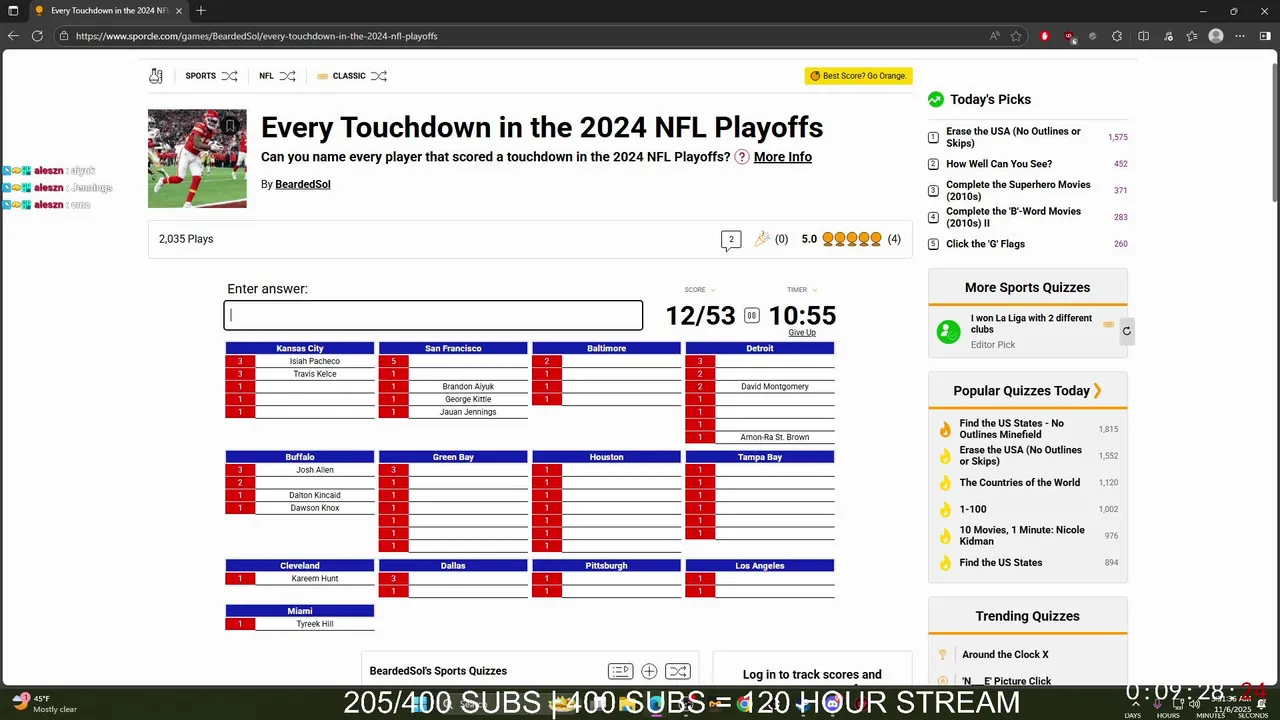
Task: Click the browser back arrow
Action: tap(13, 36)
